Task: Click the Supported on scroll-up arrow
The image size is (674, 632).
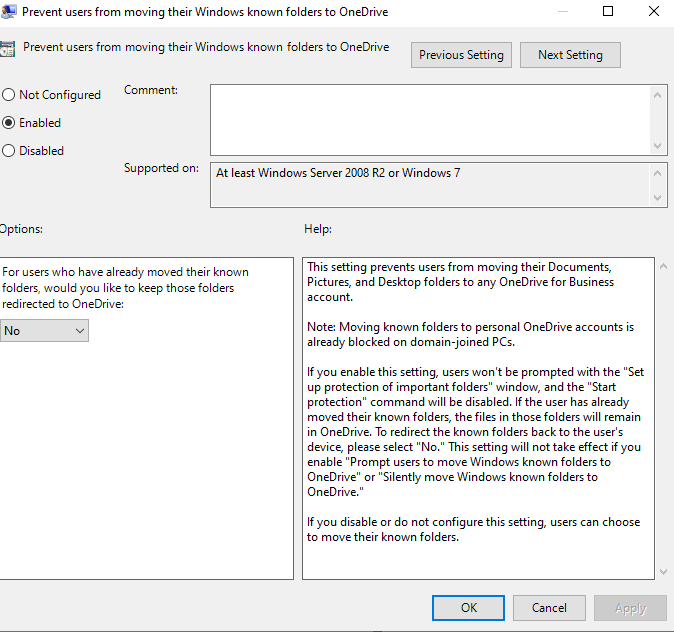Action: (657, 173)
